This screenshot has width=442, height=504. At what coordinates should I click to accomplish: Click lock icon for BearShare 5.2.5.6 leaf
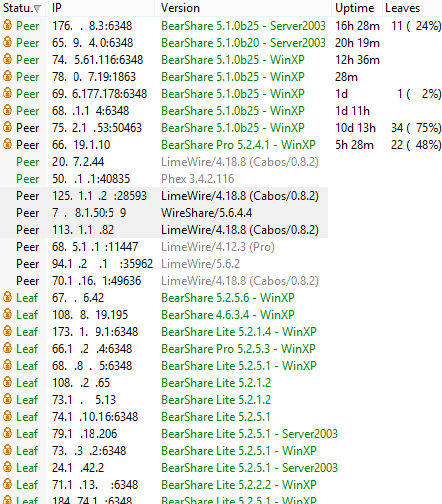point(7,297)
